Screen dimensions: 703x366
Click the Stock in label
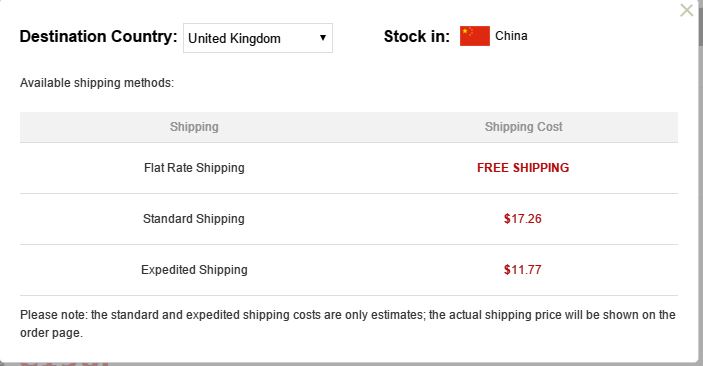[417, 36]
